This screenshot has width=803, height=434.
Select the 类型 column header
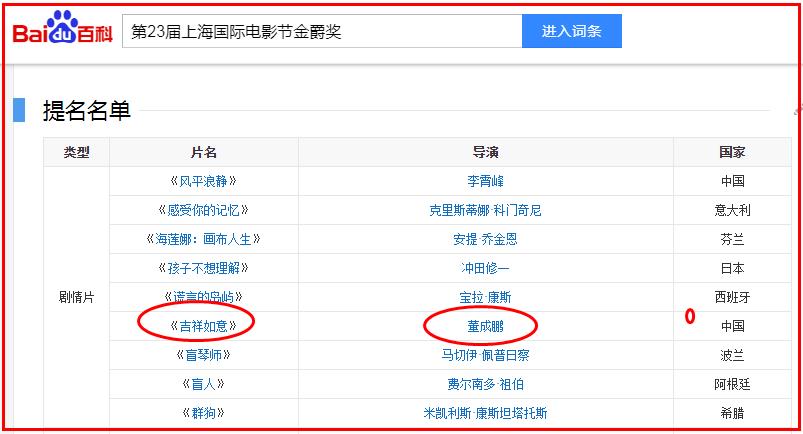(76, 152)
